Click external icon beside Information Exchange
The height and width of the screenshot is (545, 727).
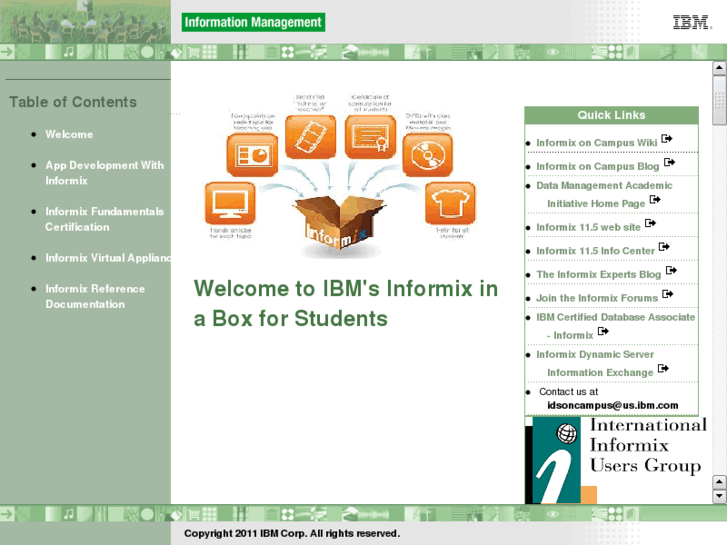pos(663,368)
